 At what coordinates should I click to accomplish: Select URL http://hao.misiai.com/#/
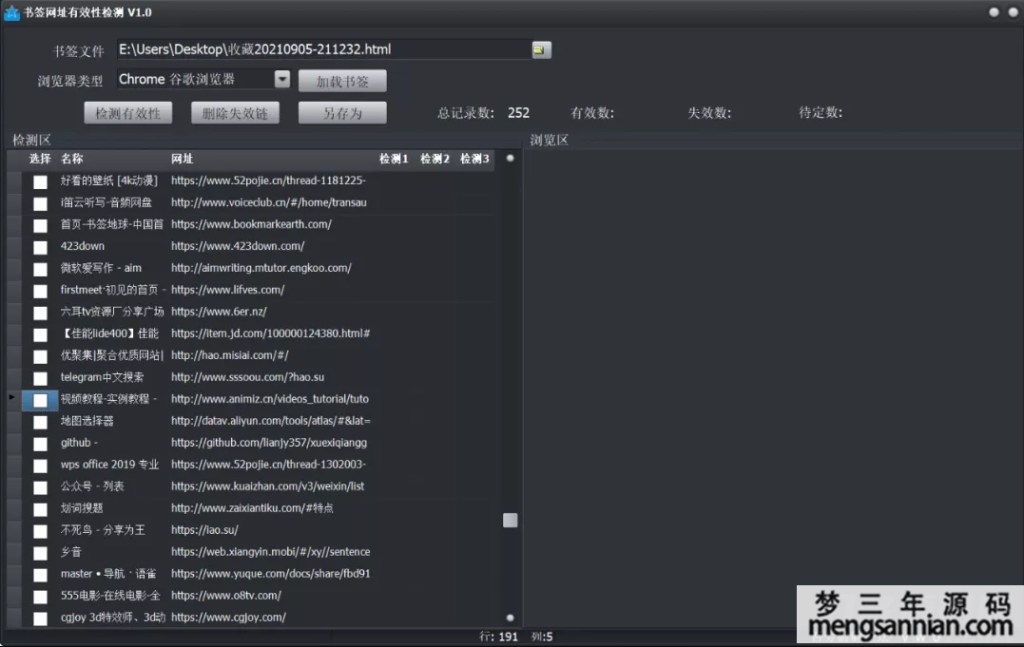click(230, 355)
